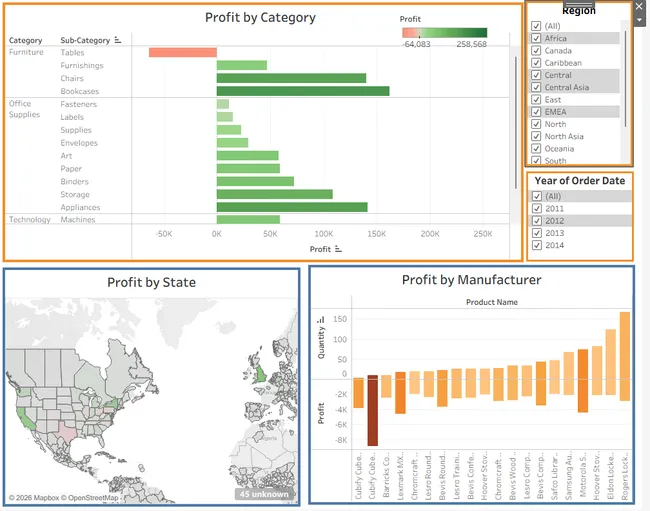Select the Envelopes profit bar

click(x=232, y=143)
